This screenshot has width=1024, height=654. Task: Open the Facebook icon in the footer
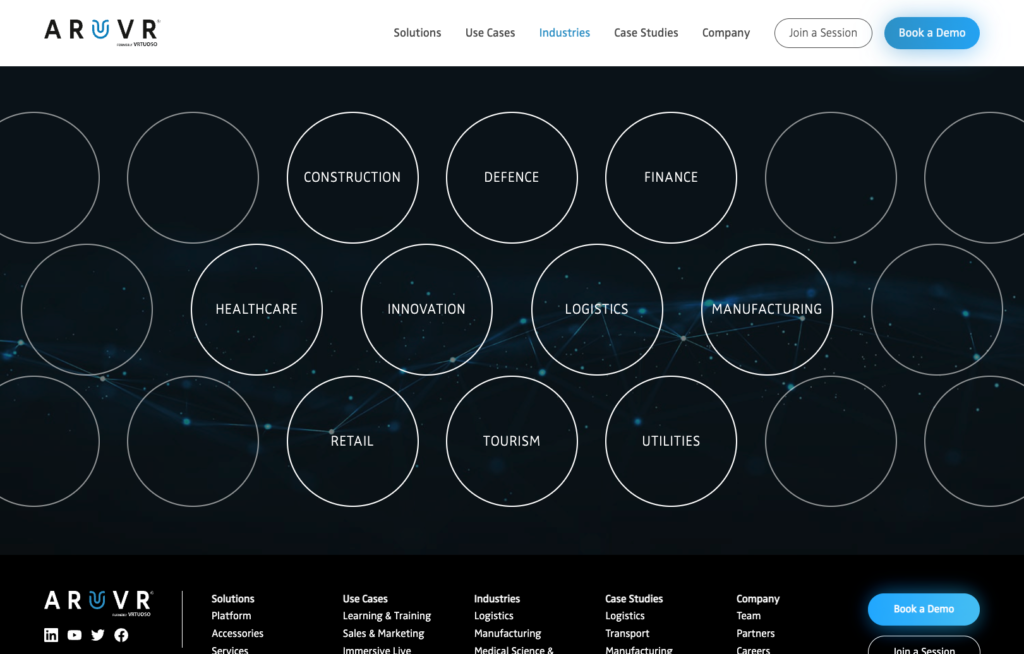pyautogui.click(x=121, y=635)
